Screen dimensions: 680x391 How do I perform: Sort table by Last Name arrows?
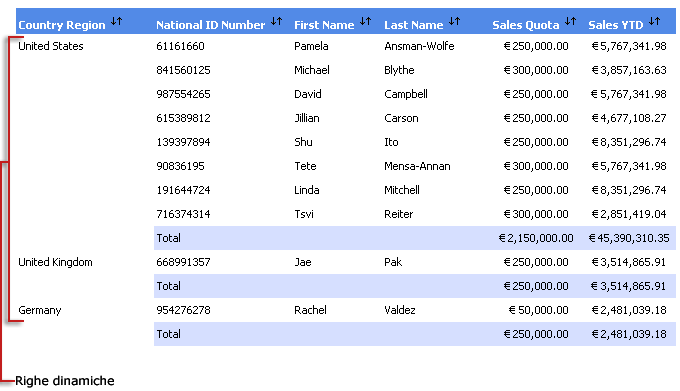454,21
